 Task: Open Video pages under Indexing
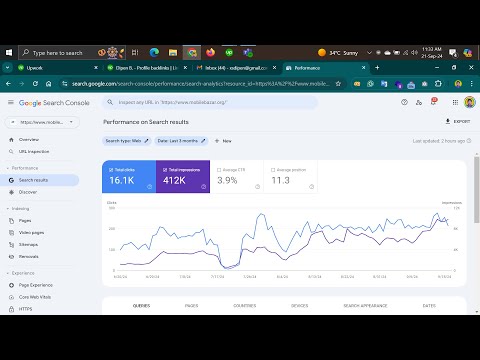point(31,233)
